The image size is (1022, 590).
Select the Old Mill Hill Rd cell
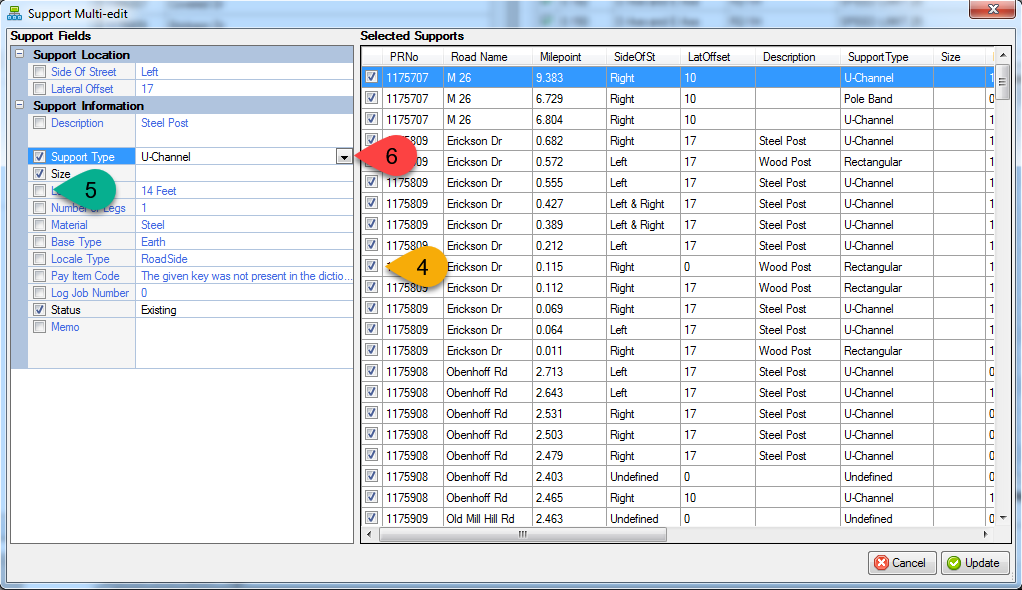488,519
